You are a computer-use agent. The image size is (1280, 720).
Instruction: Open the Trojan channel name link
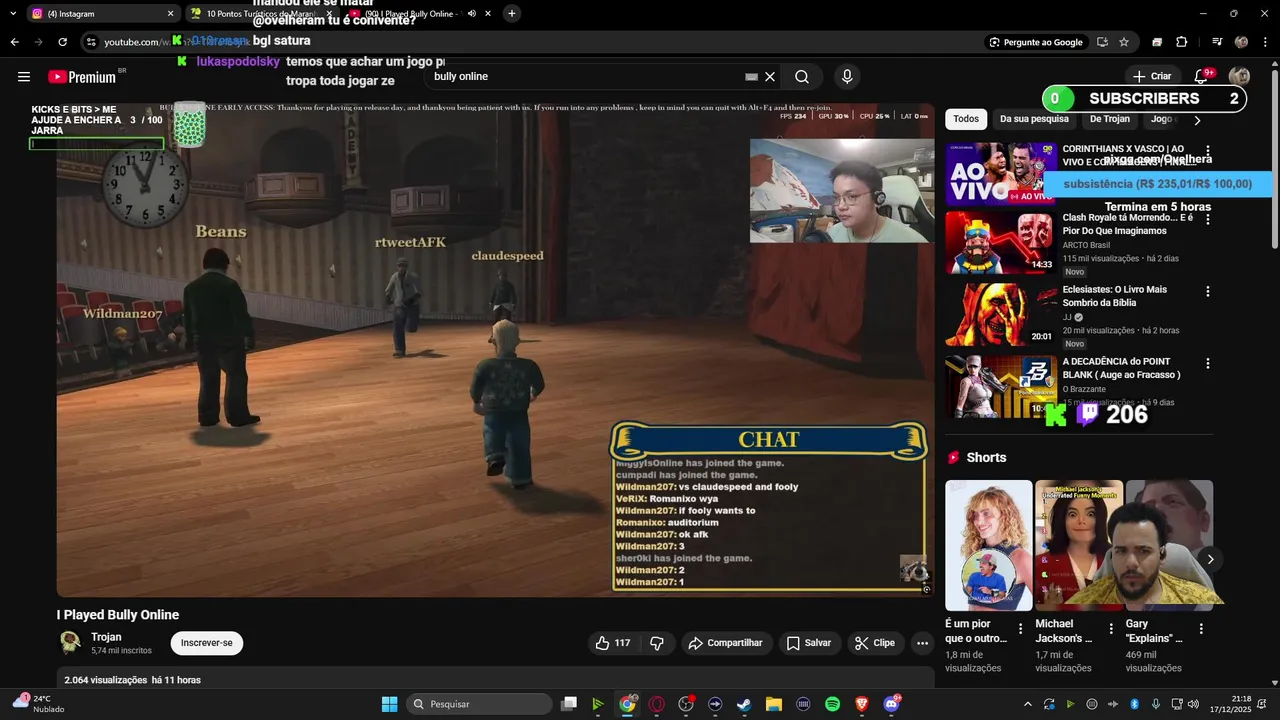click(106, 637)
